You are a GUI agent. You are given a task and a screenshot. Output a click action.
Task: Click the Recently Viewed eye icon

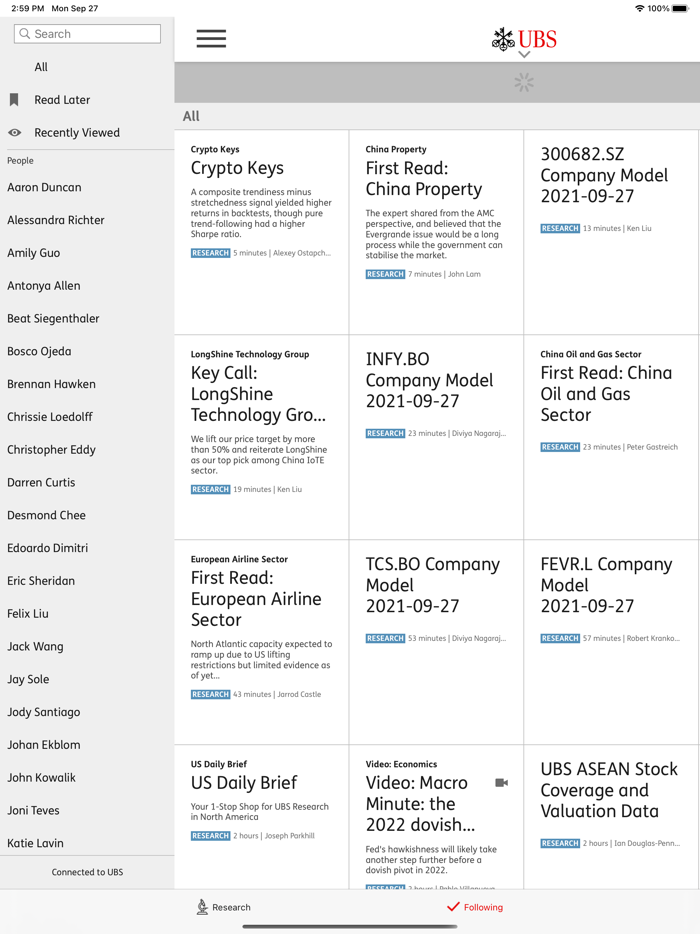click(x=14, y=133)
